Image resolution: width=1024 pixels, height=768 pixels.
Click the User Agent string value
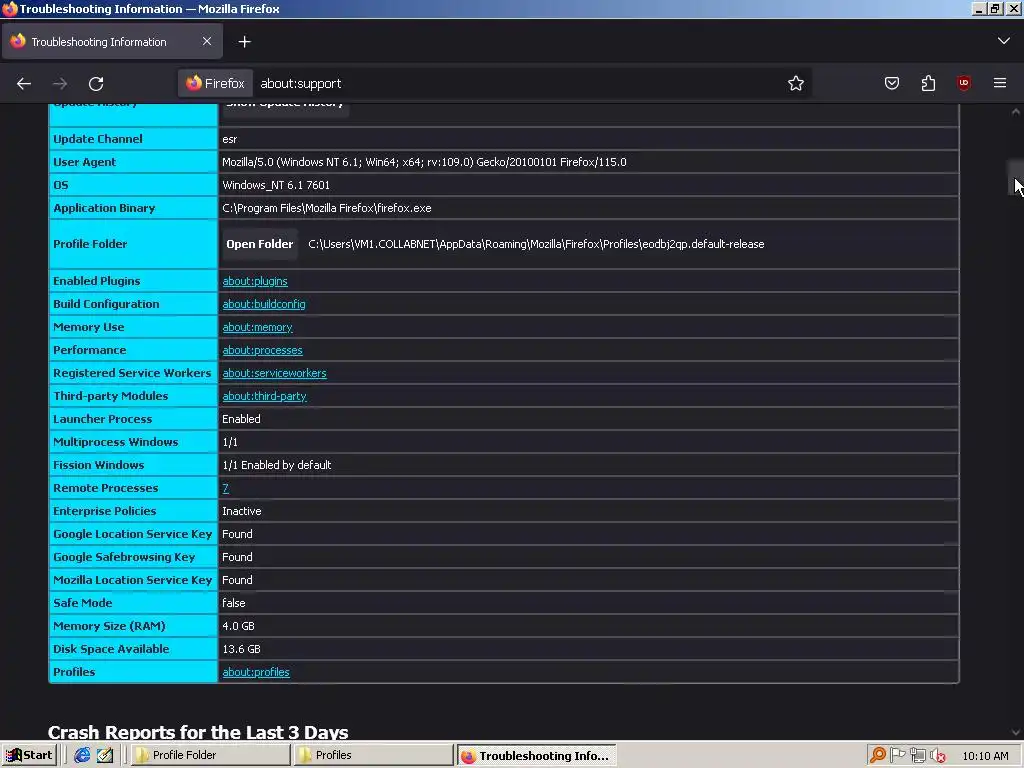424,162
